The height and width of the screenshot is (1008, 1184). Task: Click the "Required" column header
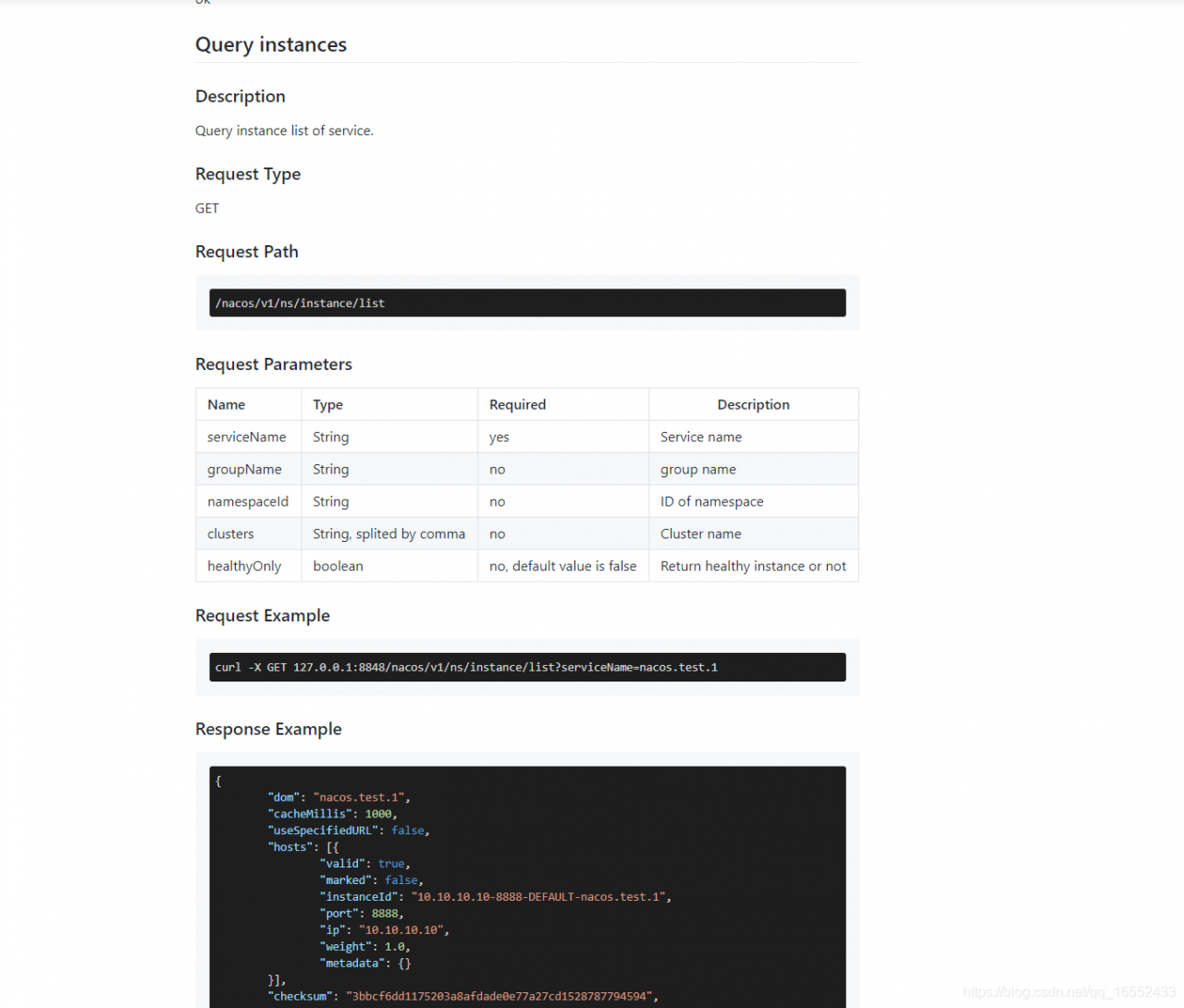(517, 405)
